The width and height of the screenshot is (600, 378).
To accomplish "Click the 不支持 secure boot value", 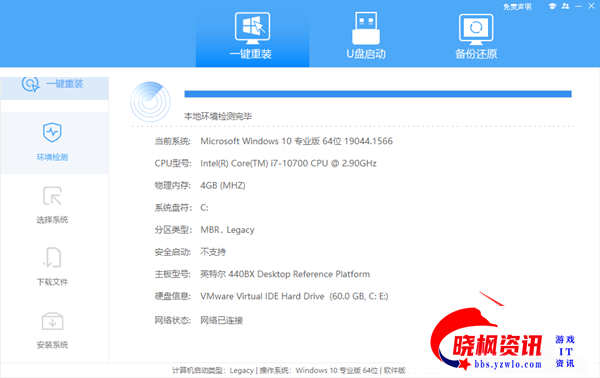I will coord(213,252).
